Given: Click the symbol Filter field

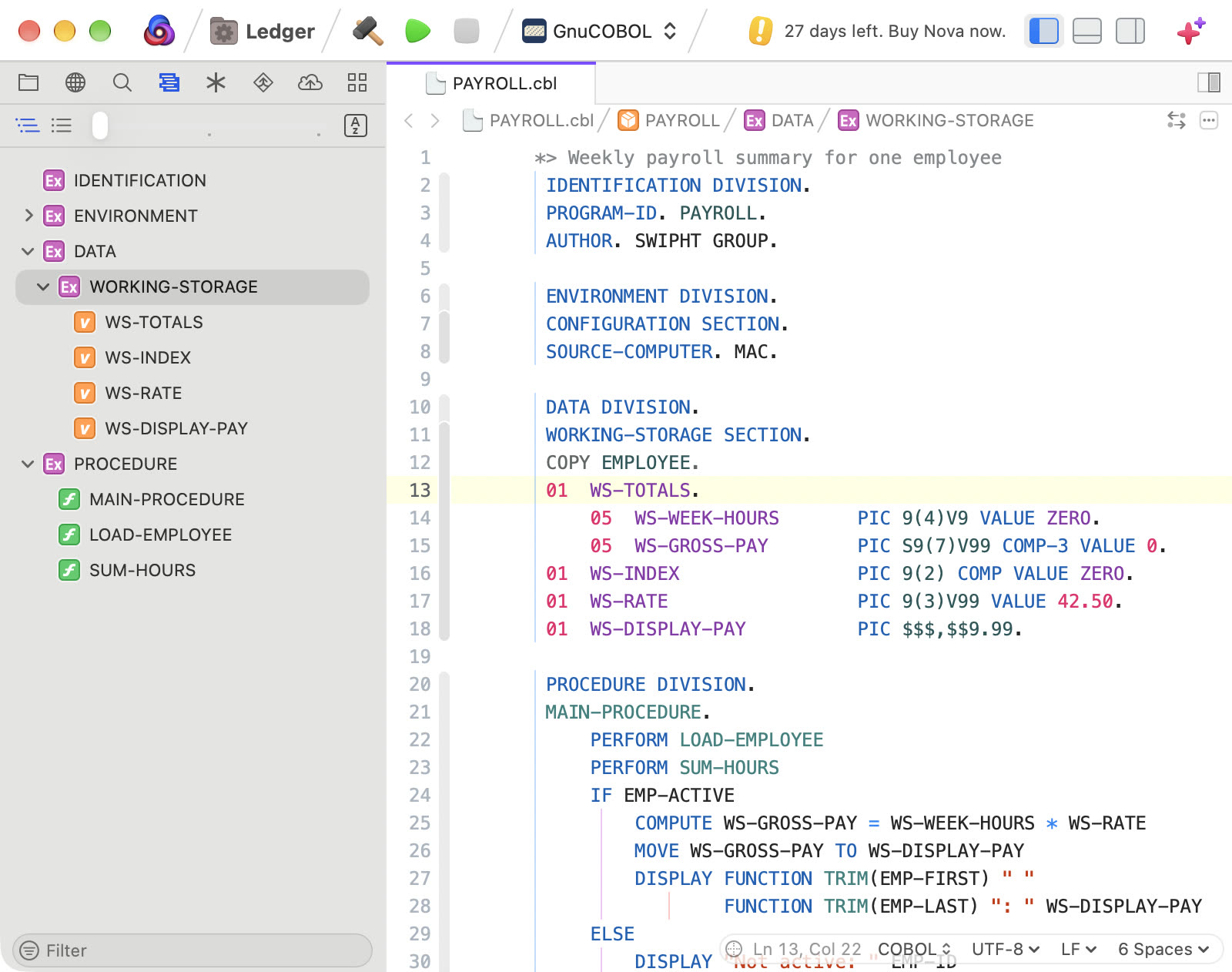Looking at the screenshot, I should [x=192, y=950].
